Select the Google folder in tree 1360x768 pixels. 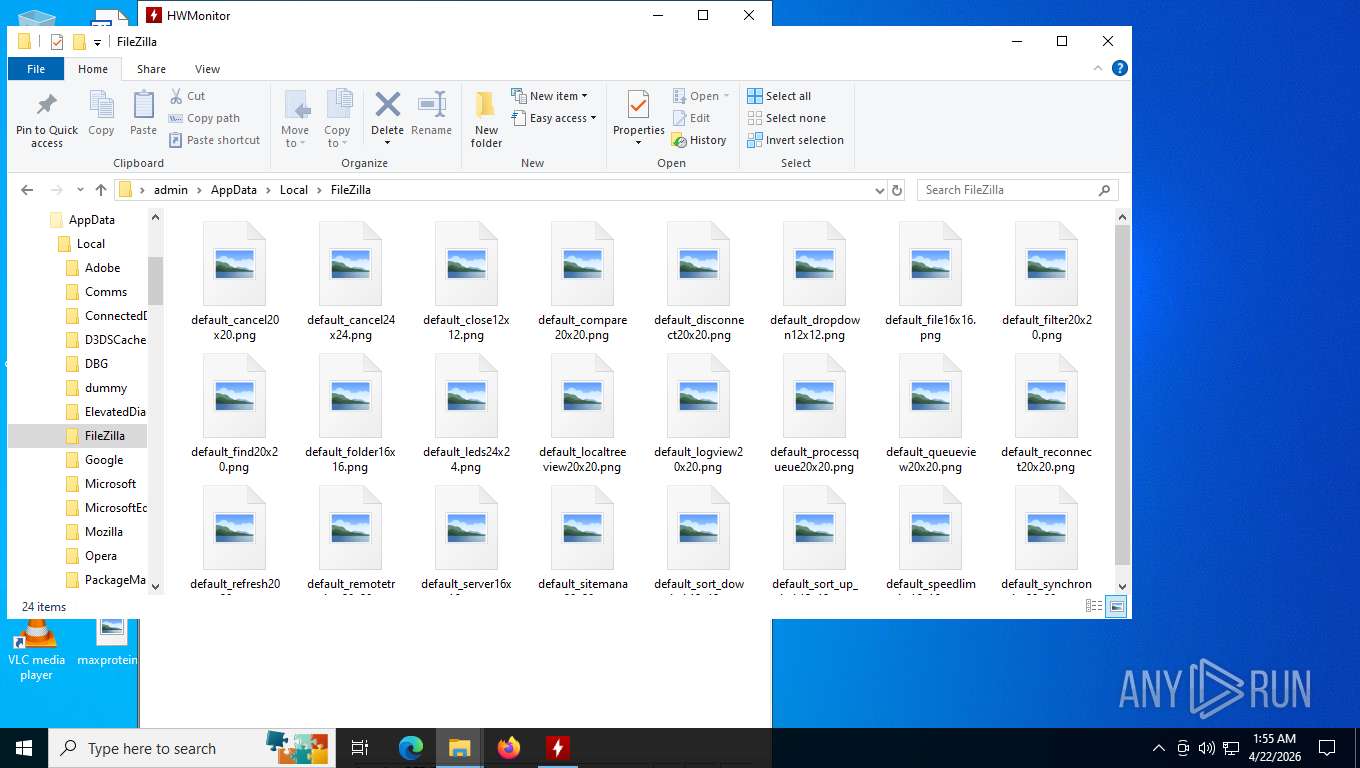(104, 460)
